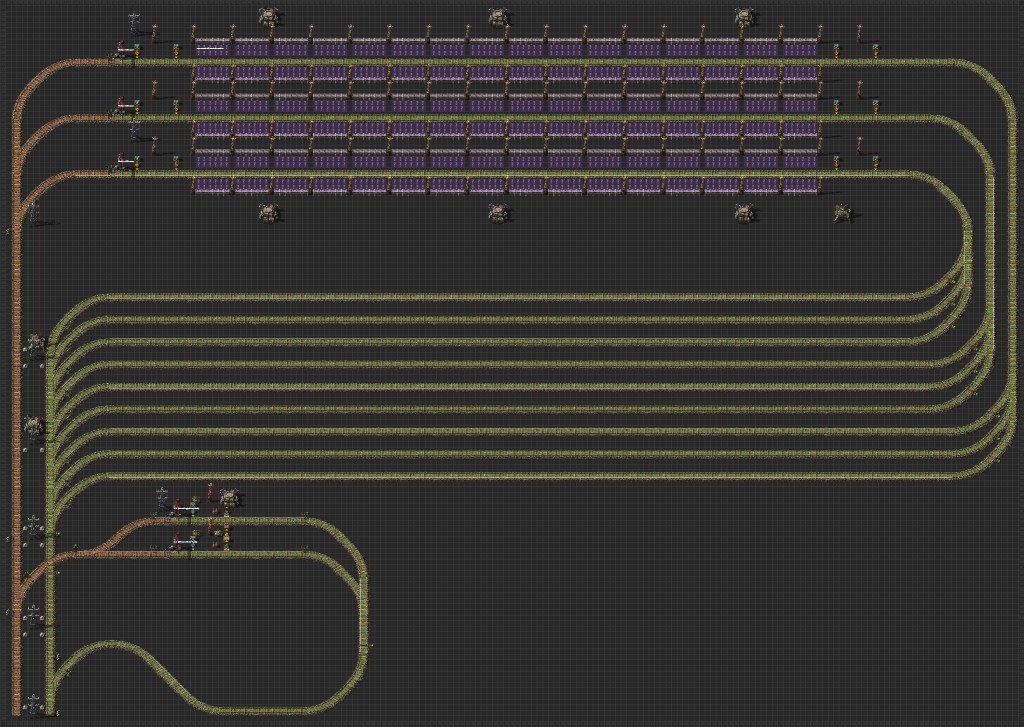Click the outermost rail signal right of the top lane
Image resolution: width=1024 pixels, height=727 pixels.
876,50
